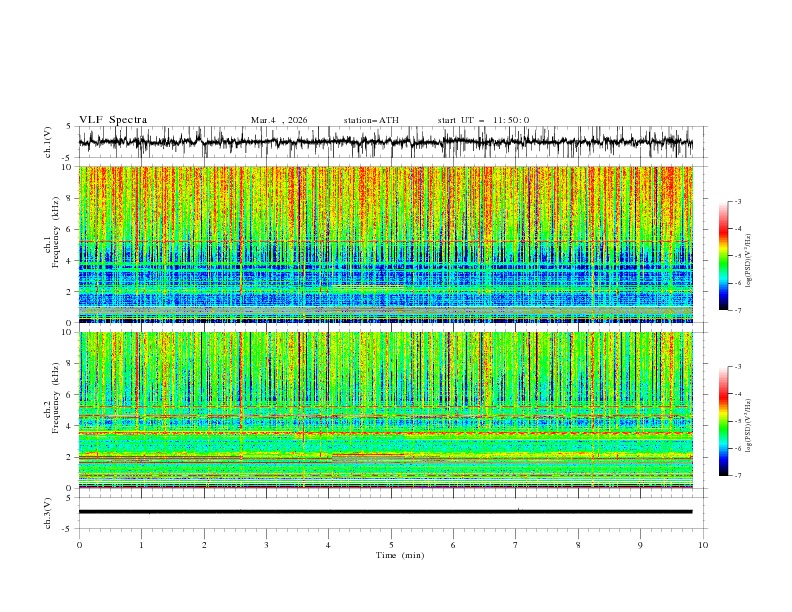Click the '-3' tick on ch.1 colorbar
This screenshot has height=612, width=792.
[x=738, y=201]
